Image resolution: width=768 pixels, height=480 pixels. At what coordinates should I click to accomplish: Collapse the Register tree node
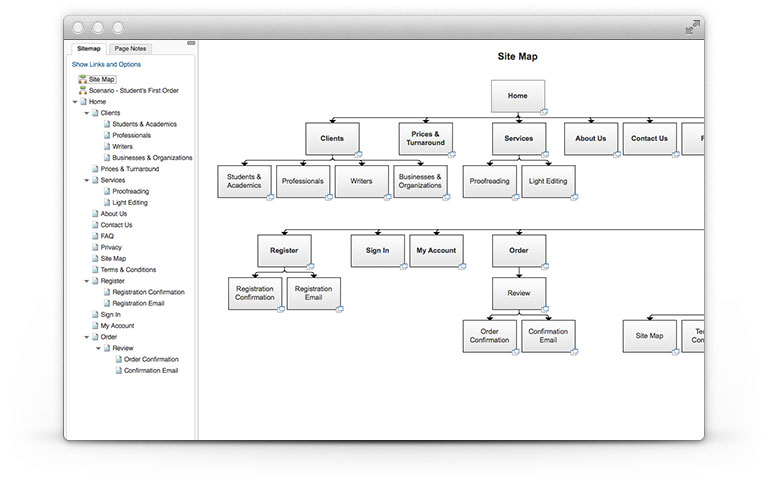coord(87,281)
